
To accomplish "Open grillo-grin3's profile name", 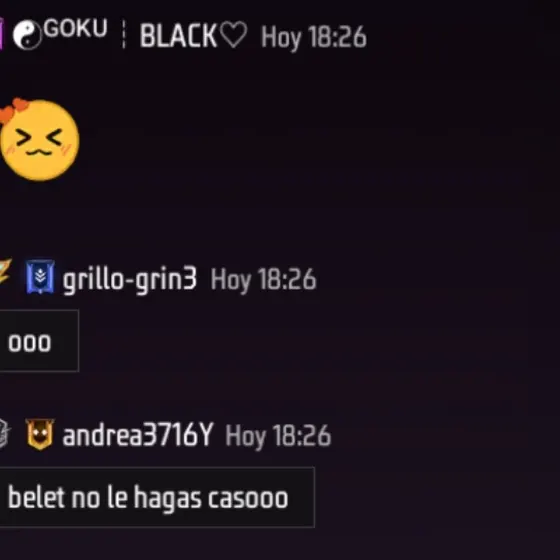I will [129, 280].
